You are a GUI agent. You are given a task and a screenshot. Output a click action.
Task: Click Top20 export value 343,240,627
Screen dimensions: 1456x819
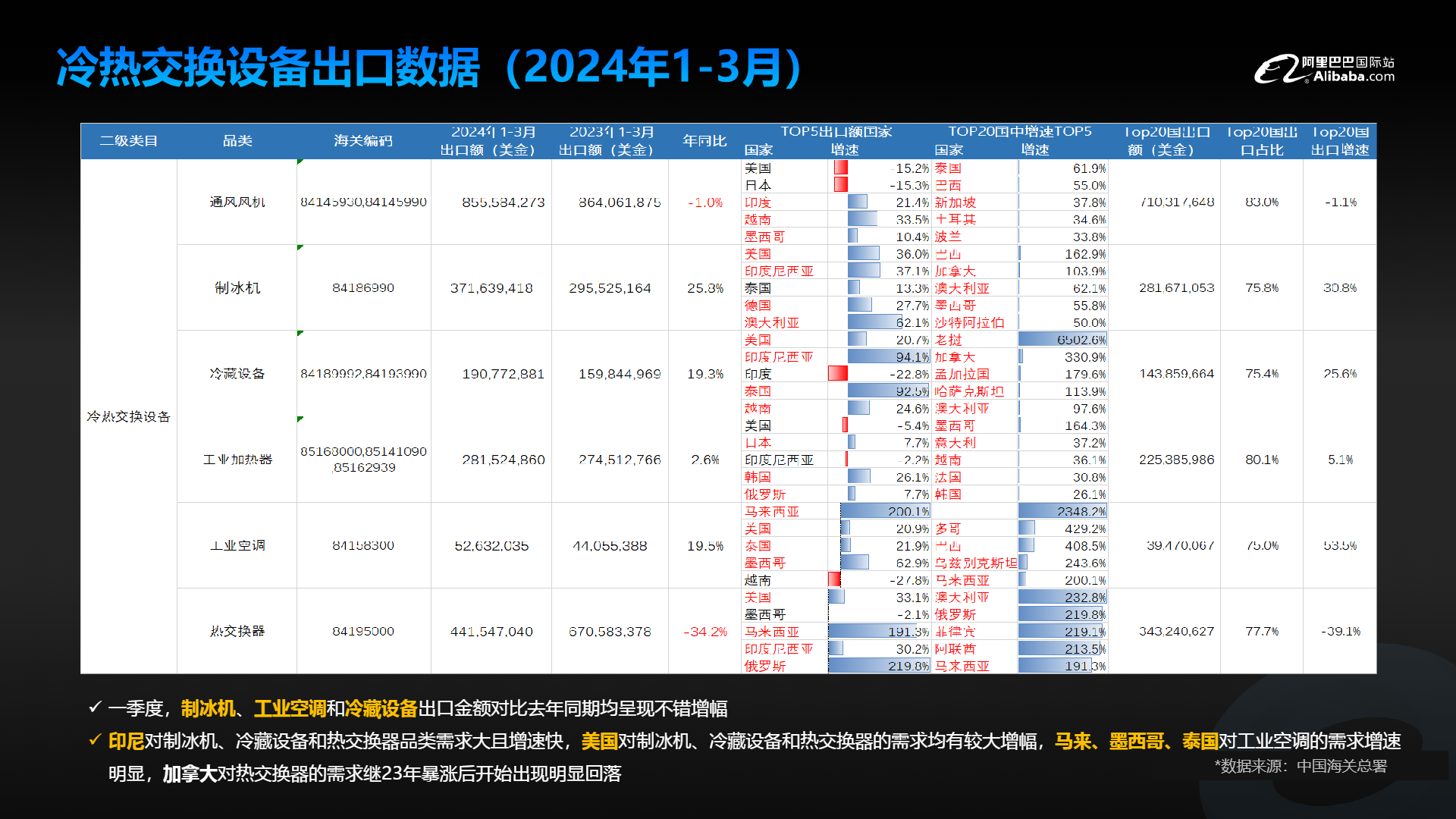tap(1177, 631)
